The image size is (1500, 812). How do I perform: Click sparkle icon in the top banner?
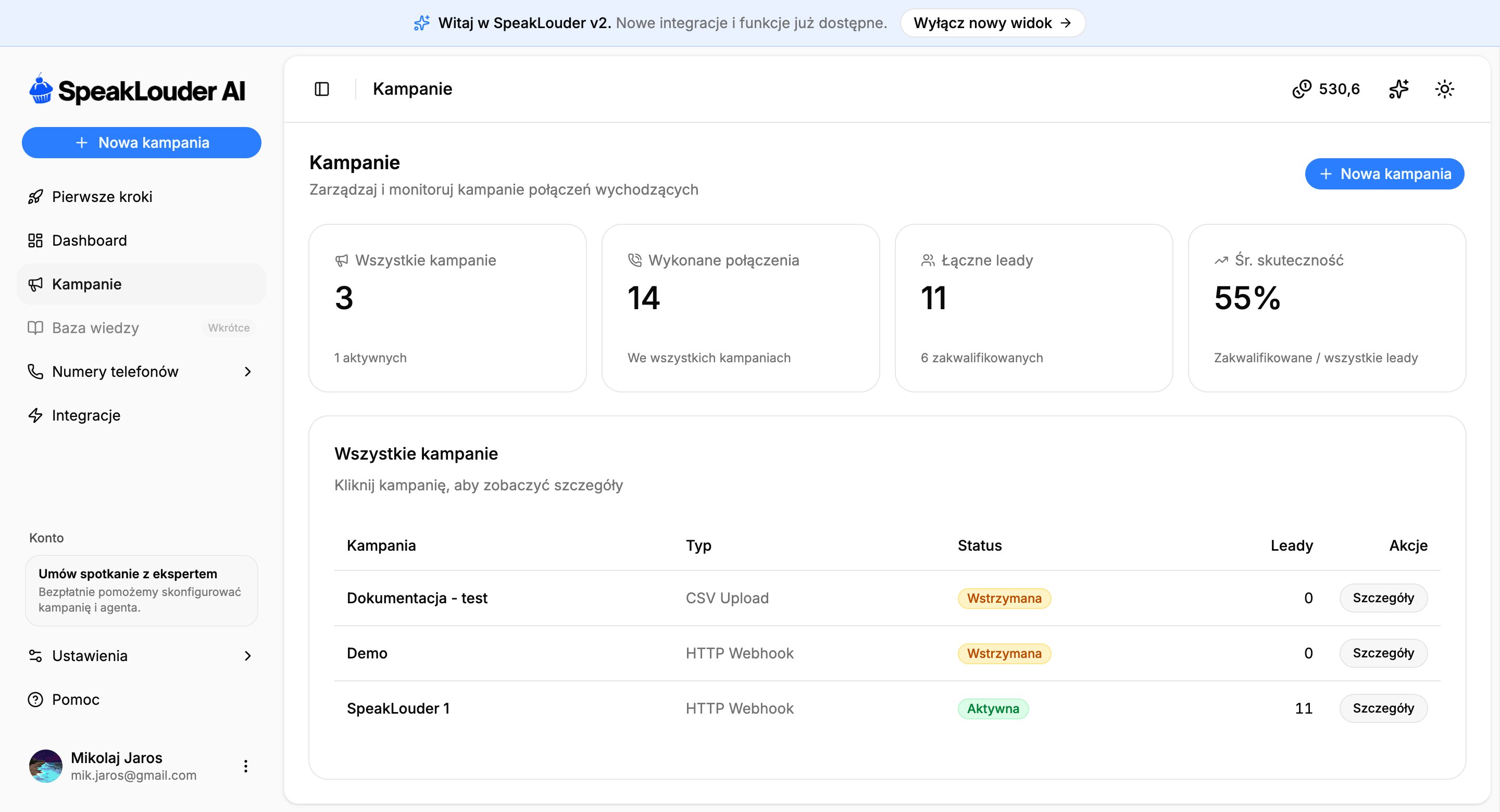click(421, 23)
